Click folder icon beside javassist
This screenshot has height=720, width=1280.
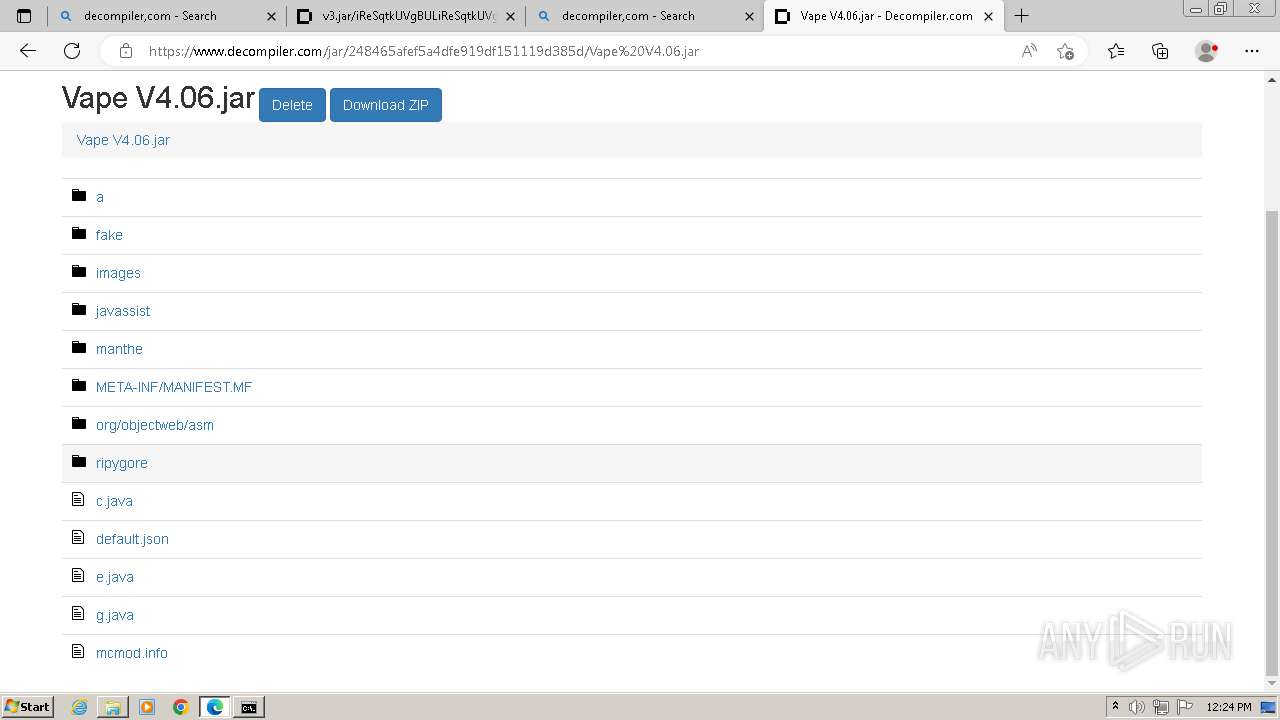79,309
